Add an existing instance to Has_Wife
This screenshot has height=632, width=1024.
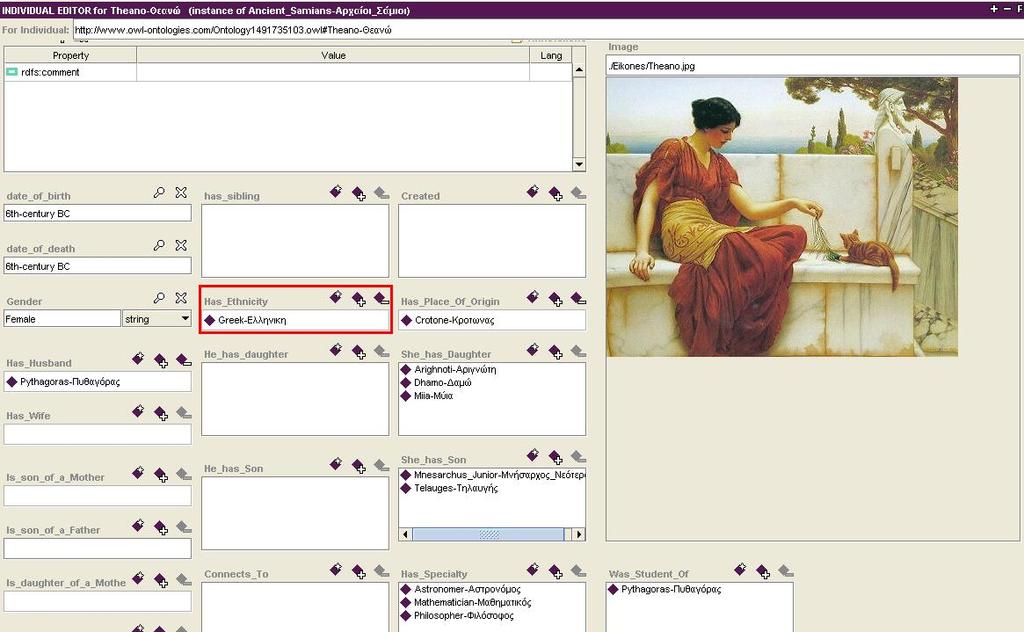(161, 413)
